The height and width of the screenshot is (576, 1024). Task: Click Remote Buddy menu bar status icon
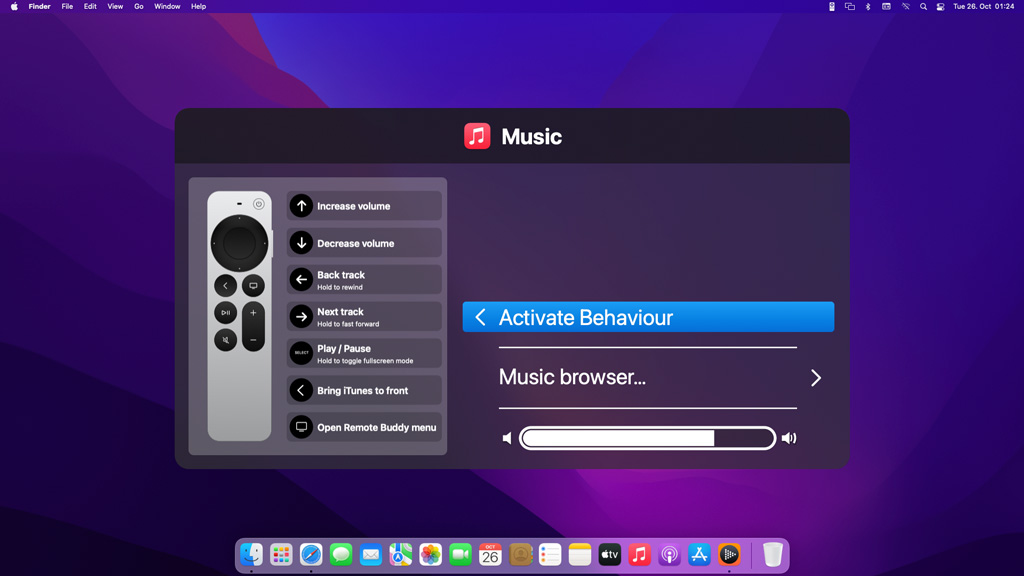(x=831, y=7)
